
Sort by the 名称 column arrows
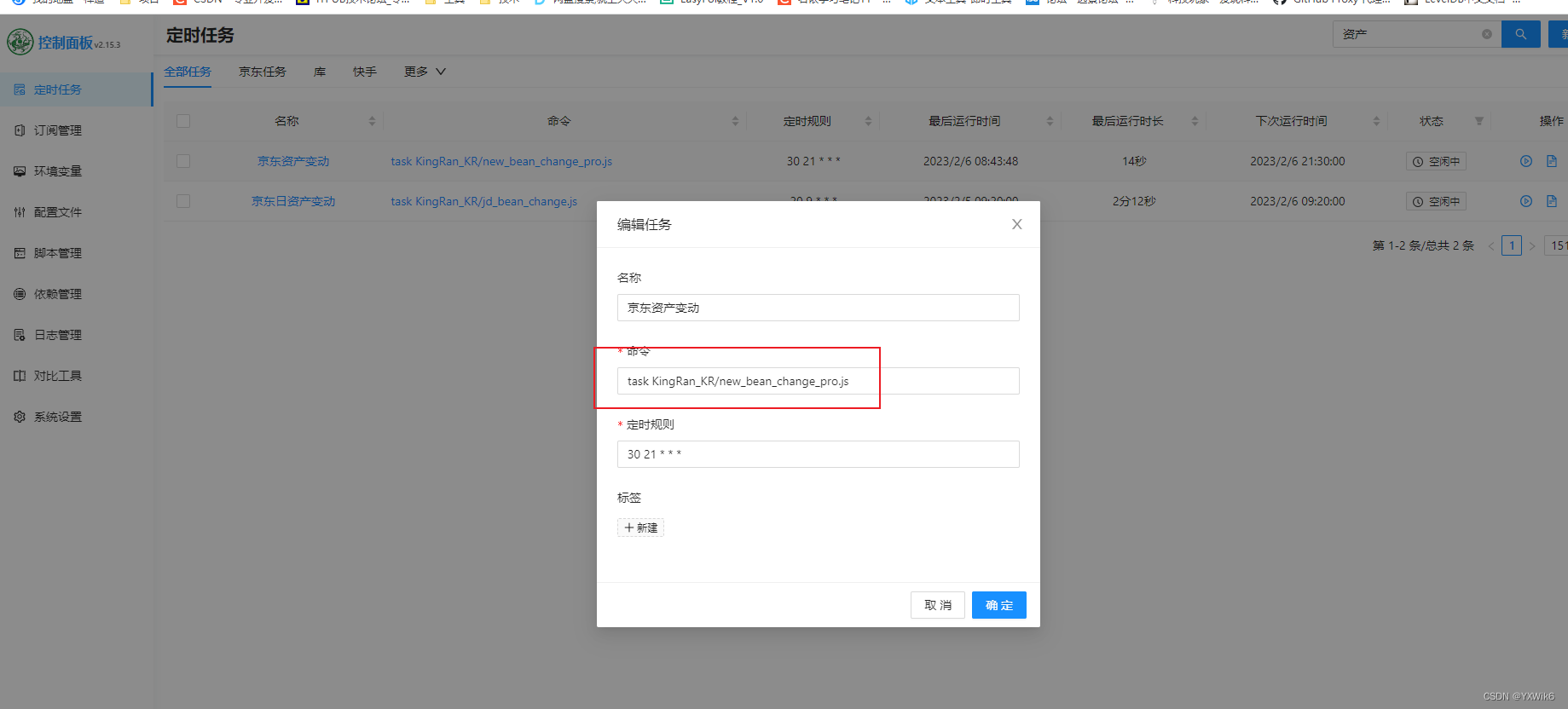(372, 121)
